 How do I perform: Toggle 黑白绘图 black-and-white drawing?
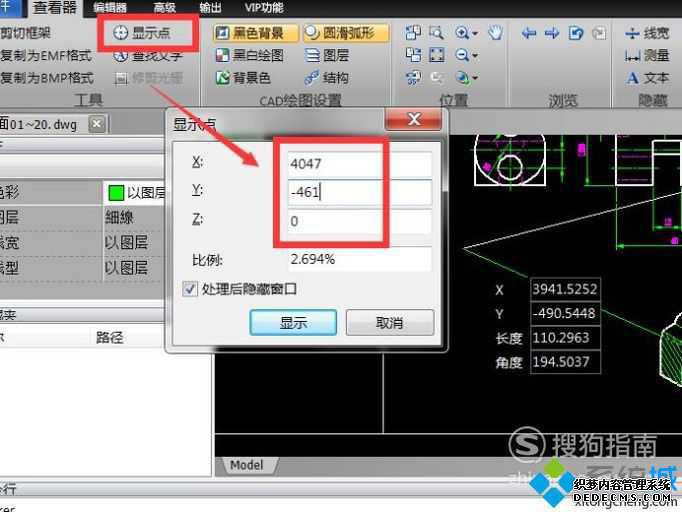pos(250,55)
